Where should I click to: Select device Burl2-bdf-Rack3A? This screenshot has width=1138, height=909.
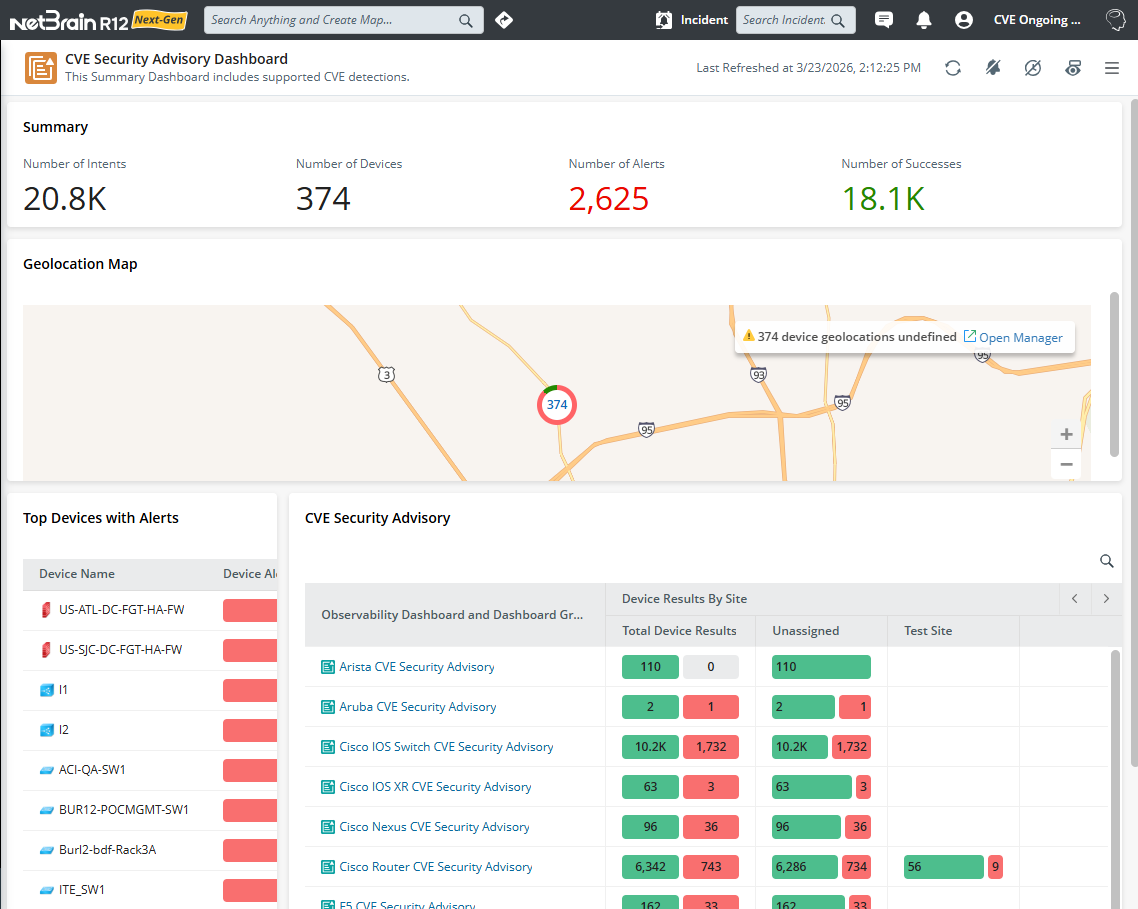point(107,849)
